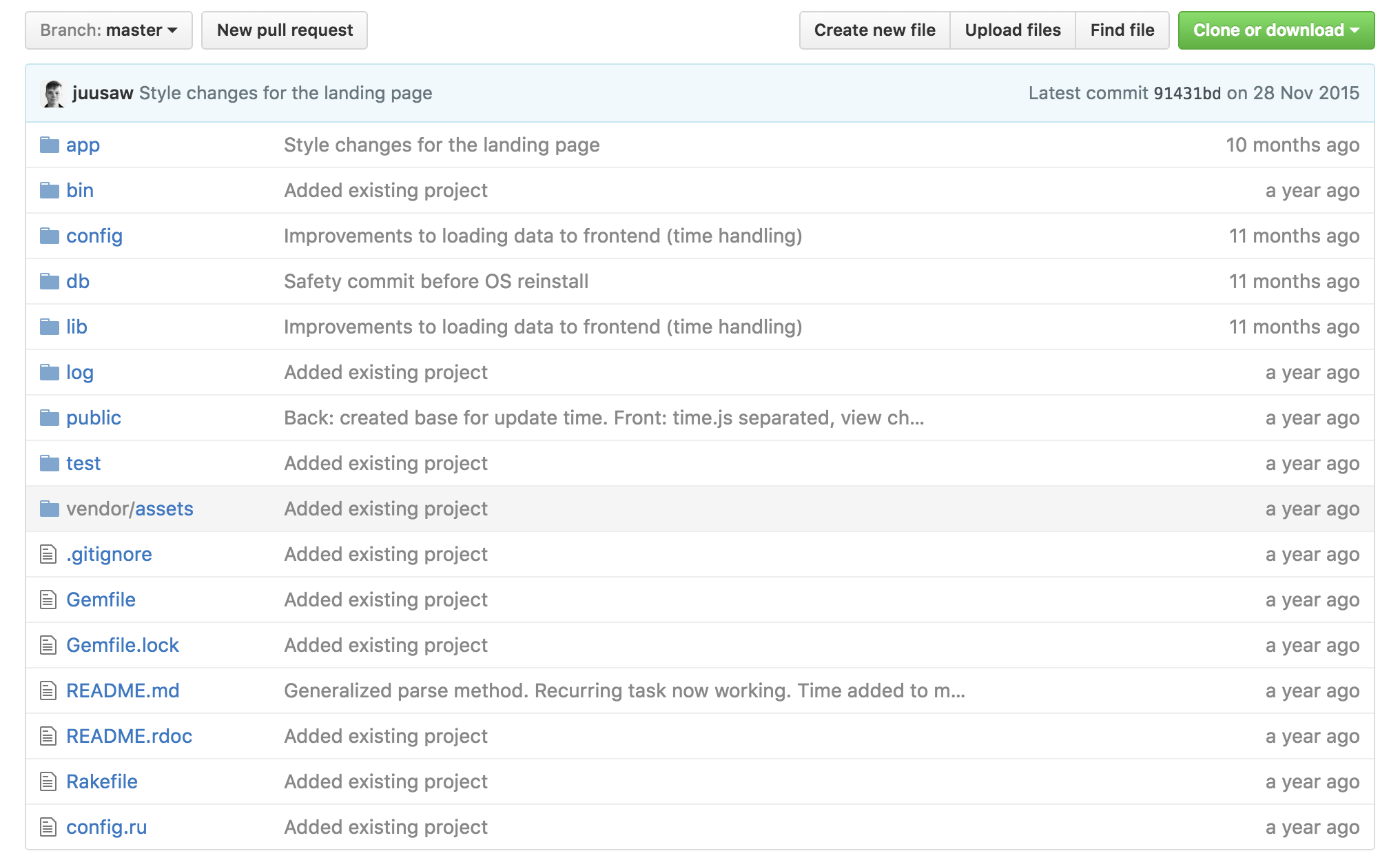
Task: Open latest commit message in header
Action: pyautogui.click(x=286, y=93)
